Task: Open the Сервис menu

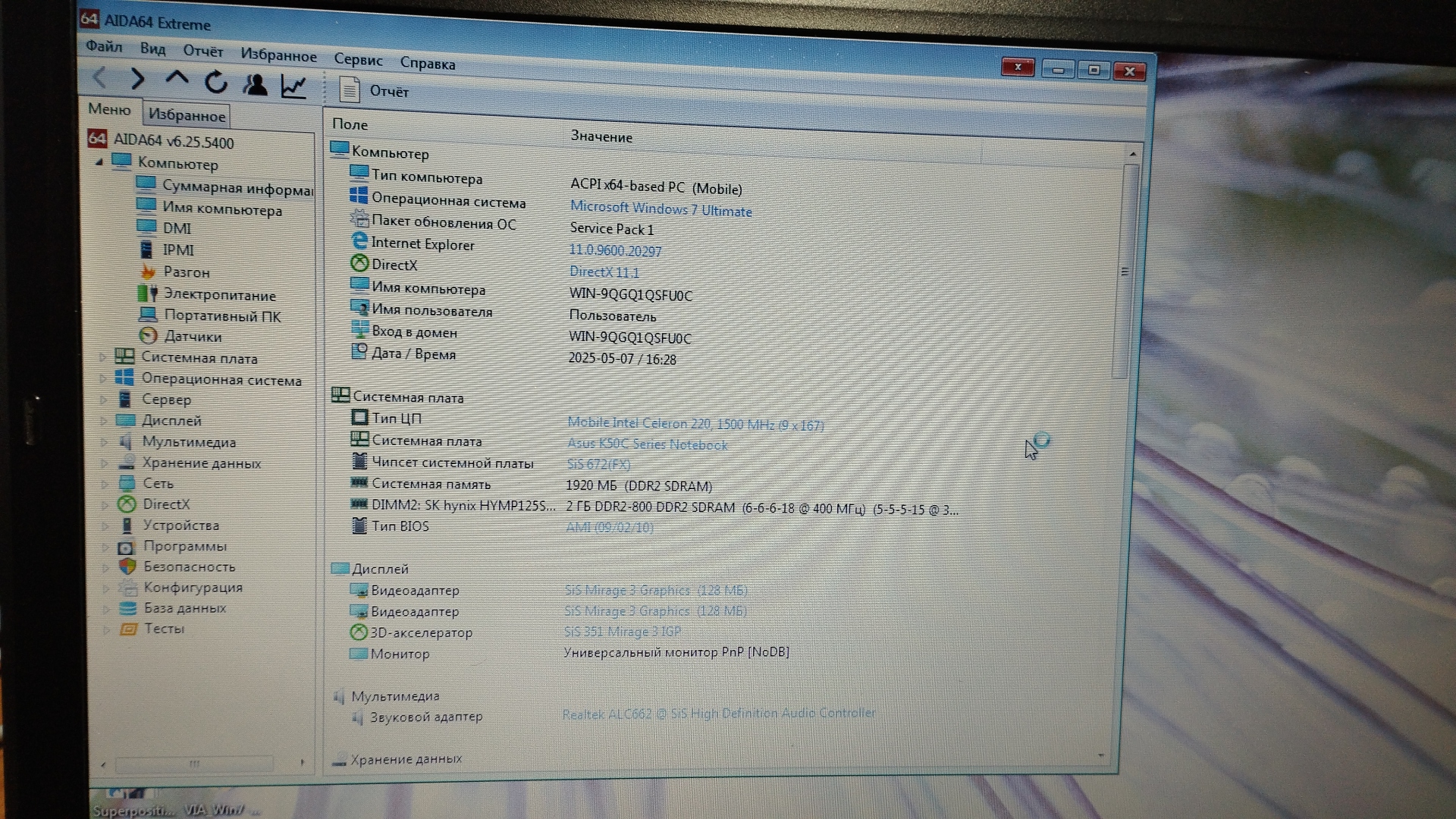Action: point(358,60)
